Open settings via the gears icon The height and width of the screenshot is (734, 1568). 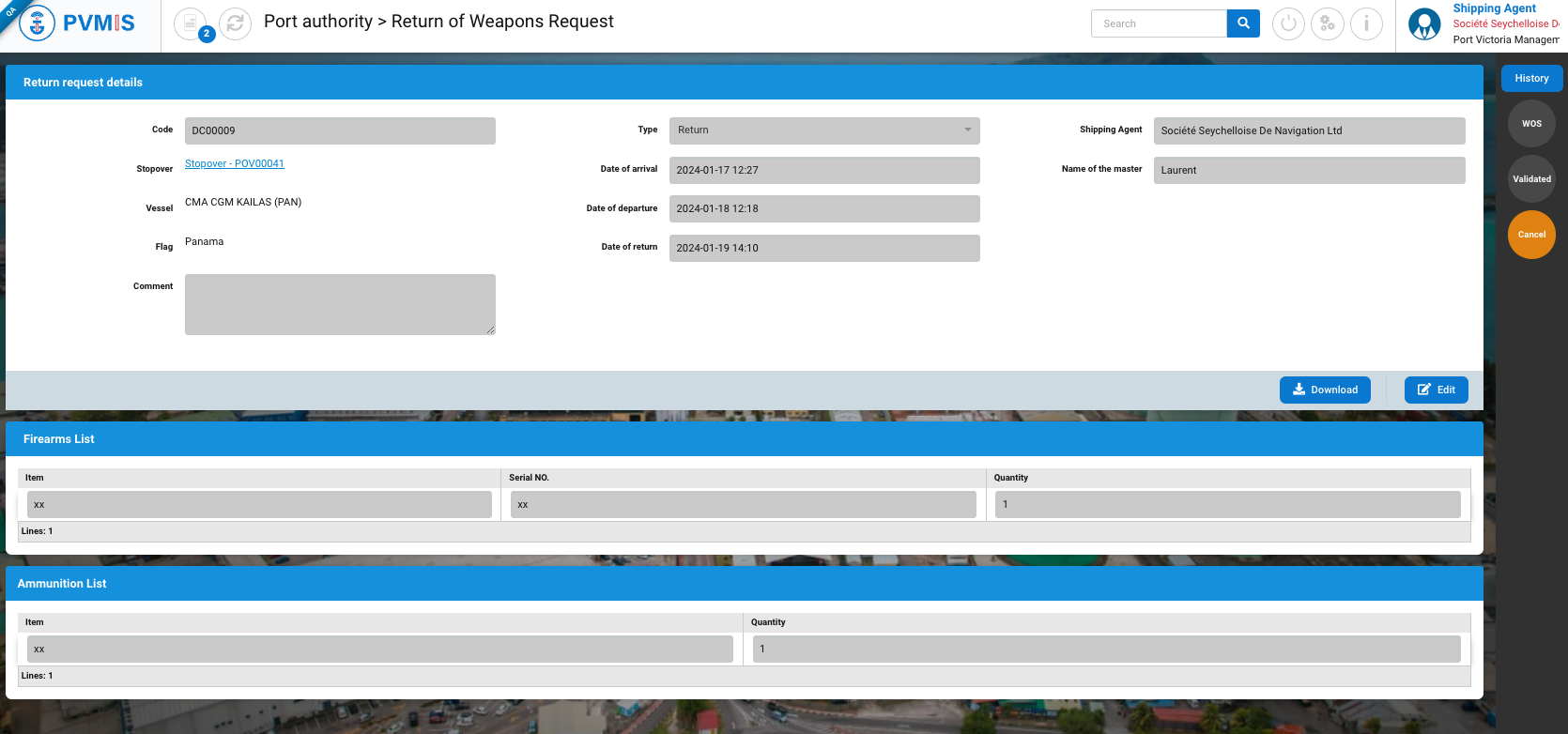coord(1327,23)
